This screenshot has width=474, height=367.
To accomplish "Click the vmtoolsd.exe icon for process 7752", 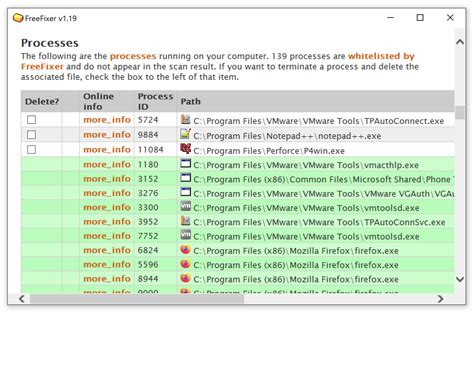I will [x=185, y=235].
